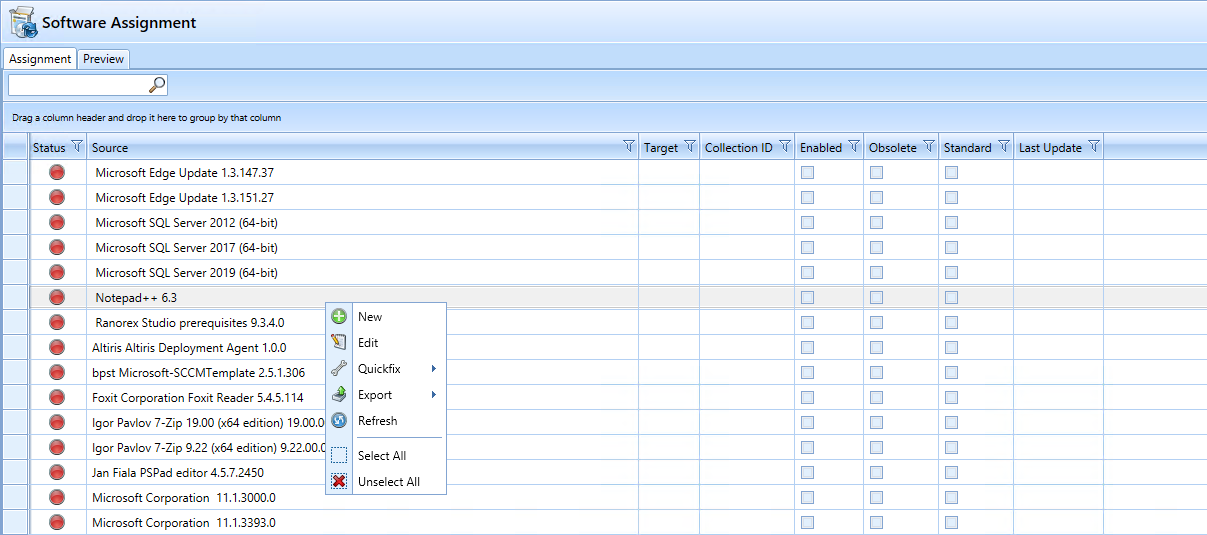Toggle Enabled checkbox for Ranorex Studio prerequisites

click(x=807, y=322)
